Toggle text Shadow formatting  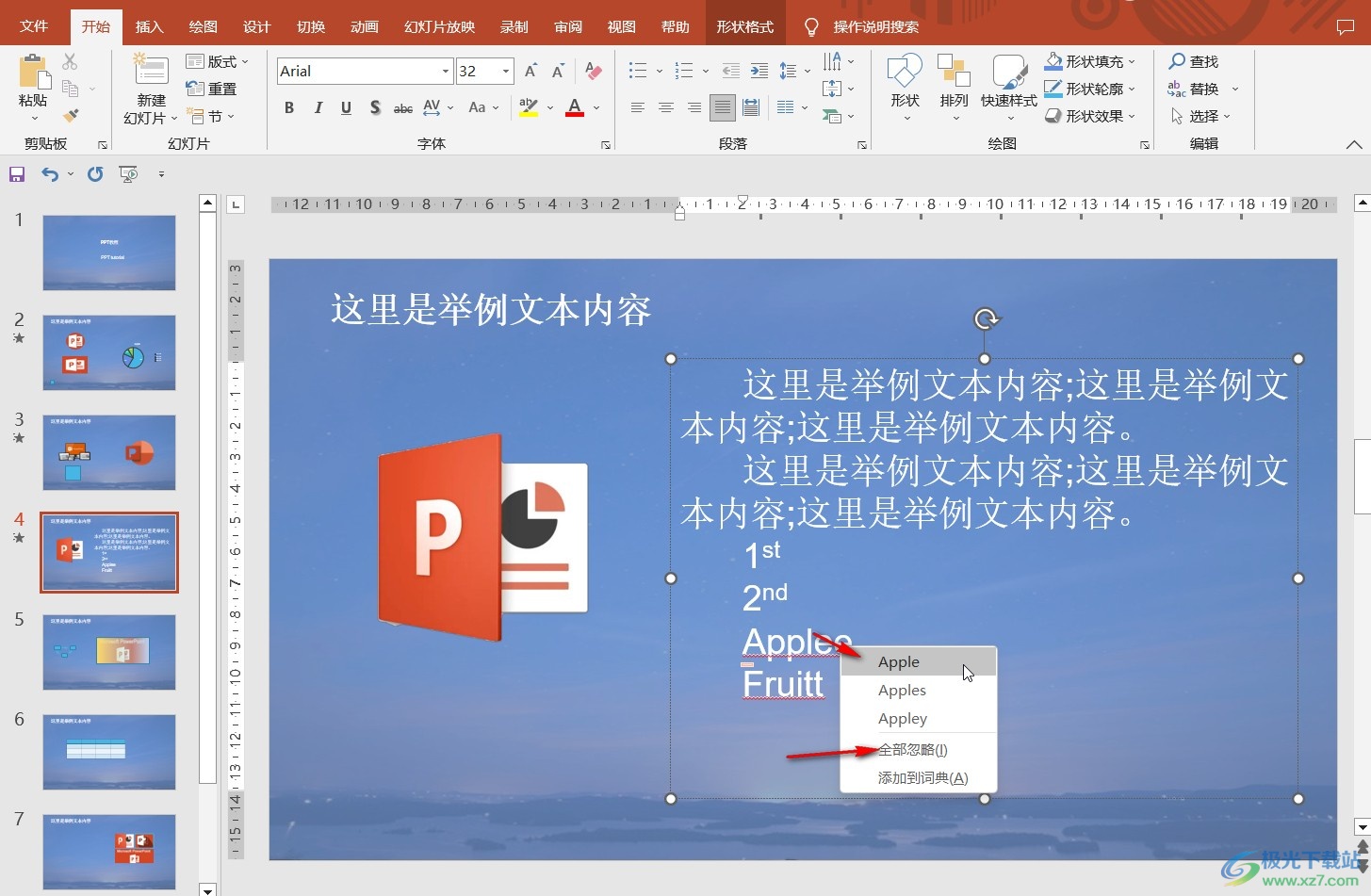(375, 107)
